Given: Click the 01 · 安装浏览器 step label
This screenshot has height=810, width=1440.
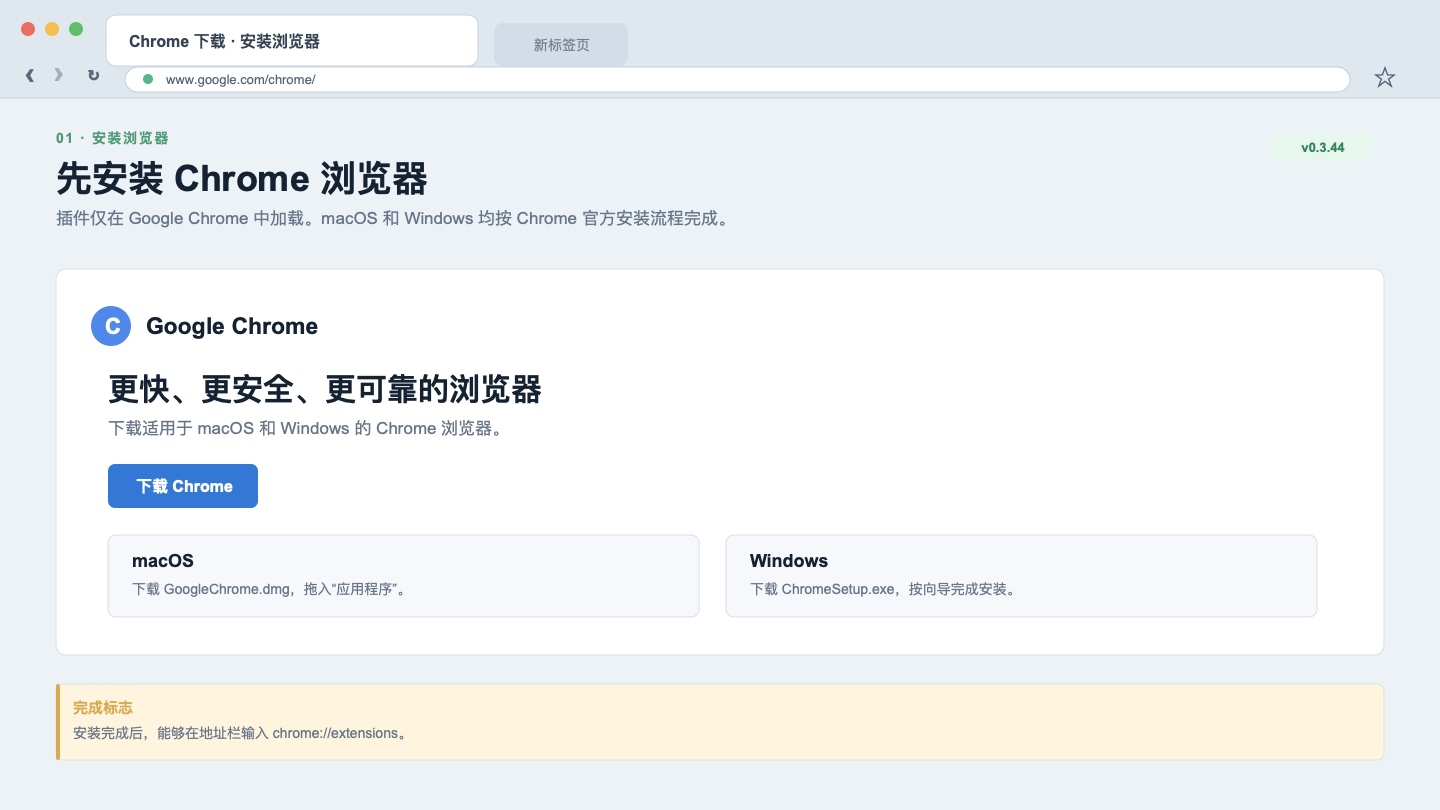Looking at the screenshot, I should click(112, 138).
